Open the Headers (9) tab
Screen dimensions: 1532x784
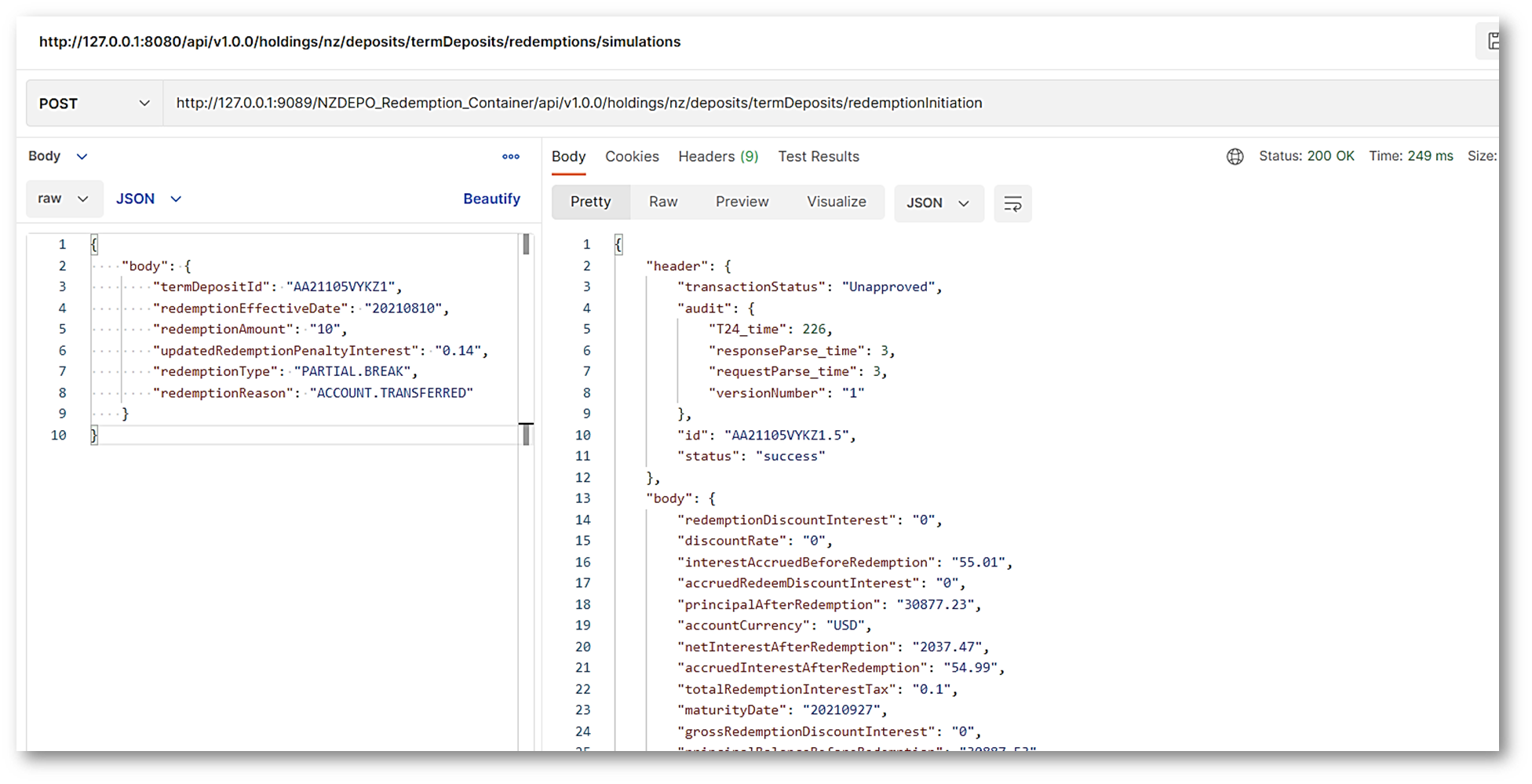718,157
